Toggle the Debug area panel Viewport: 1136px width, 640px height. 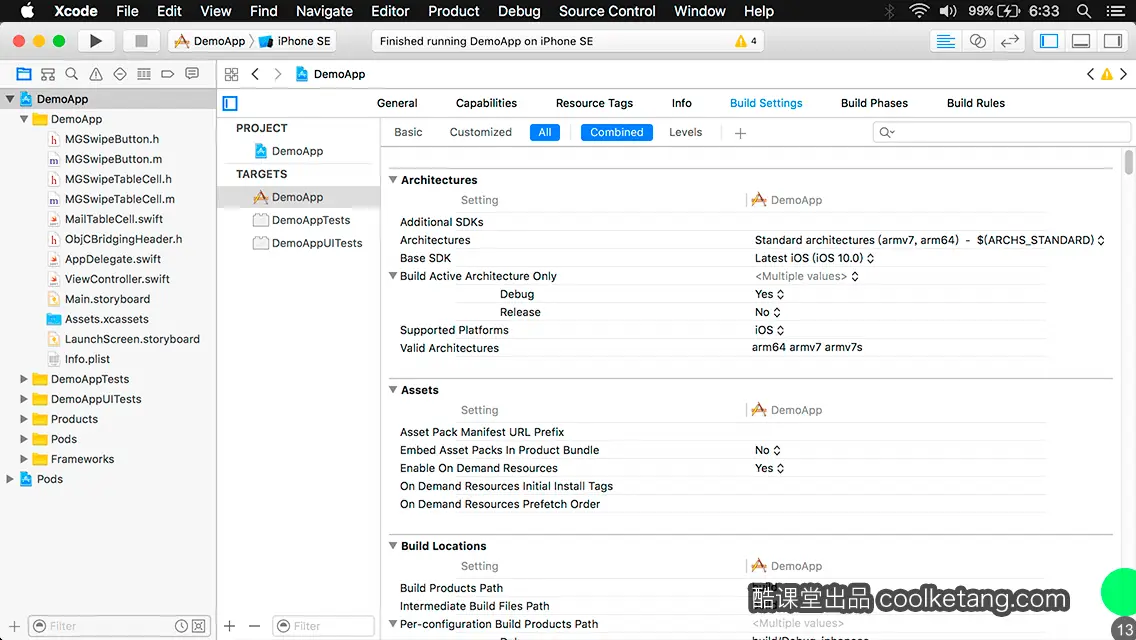(x=1081, y=41)
